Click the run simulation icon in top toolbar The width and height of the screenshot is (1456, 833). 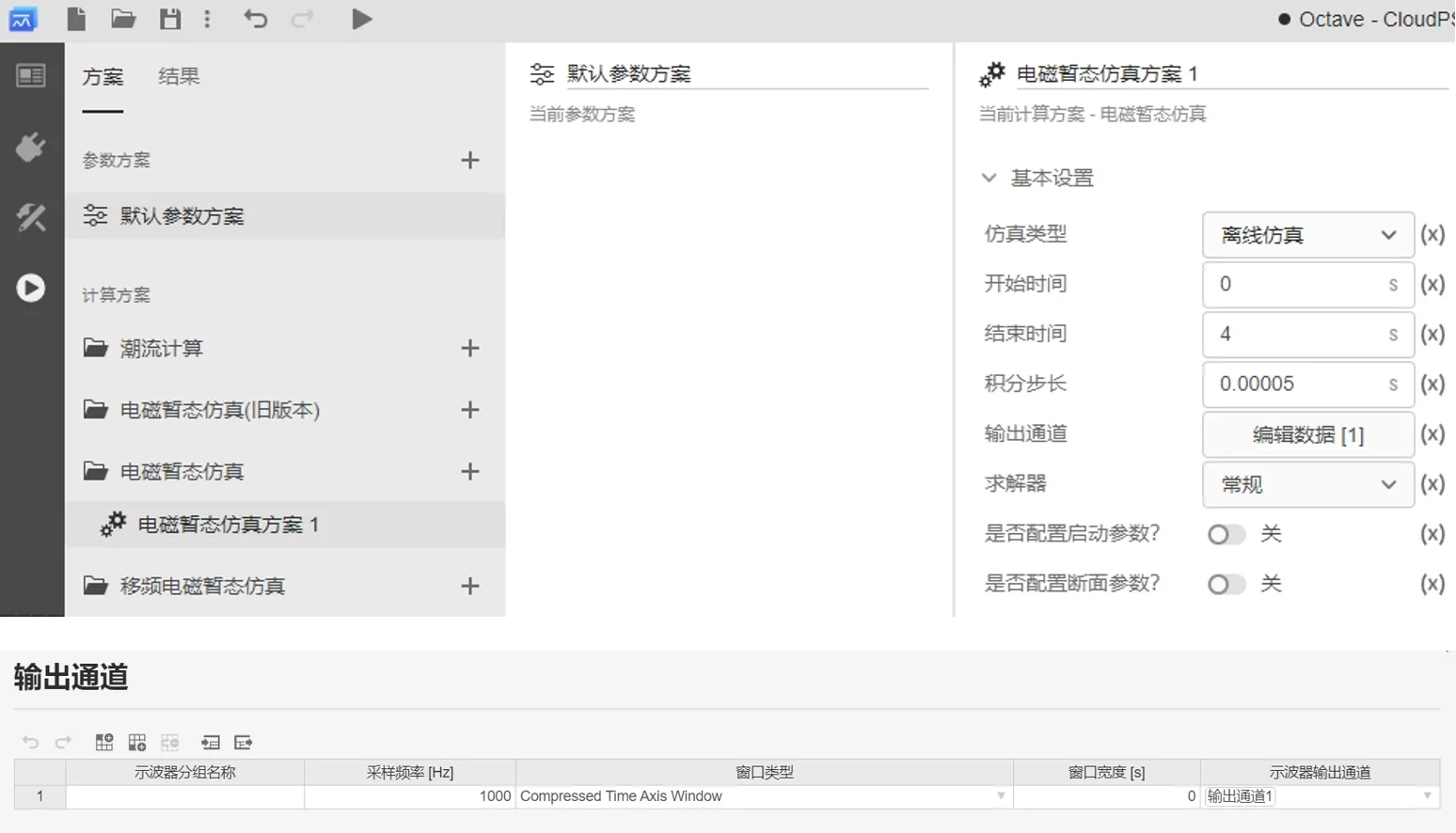[x=362, y=19]
